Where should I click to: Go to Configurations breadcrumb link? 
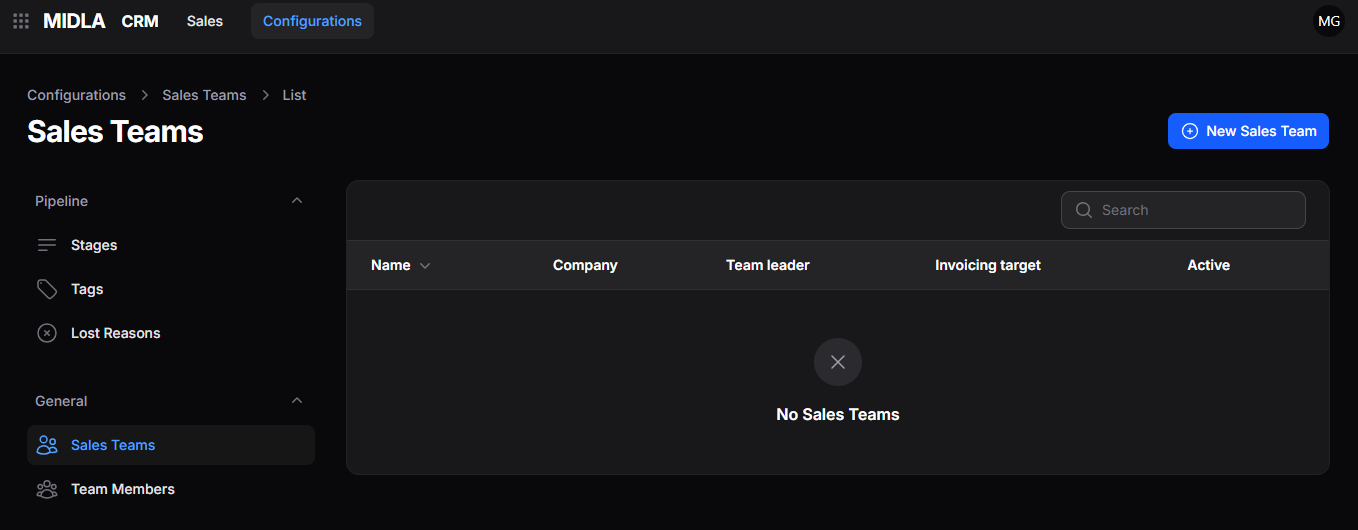click(76, 95)
